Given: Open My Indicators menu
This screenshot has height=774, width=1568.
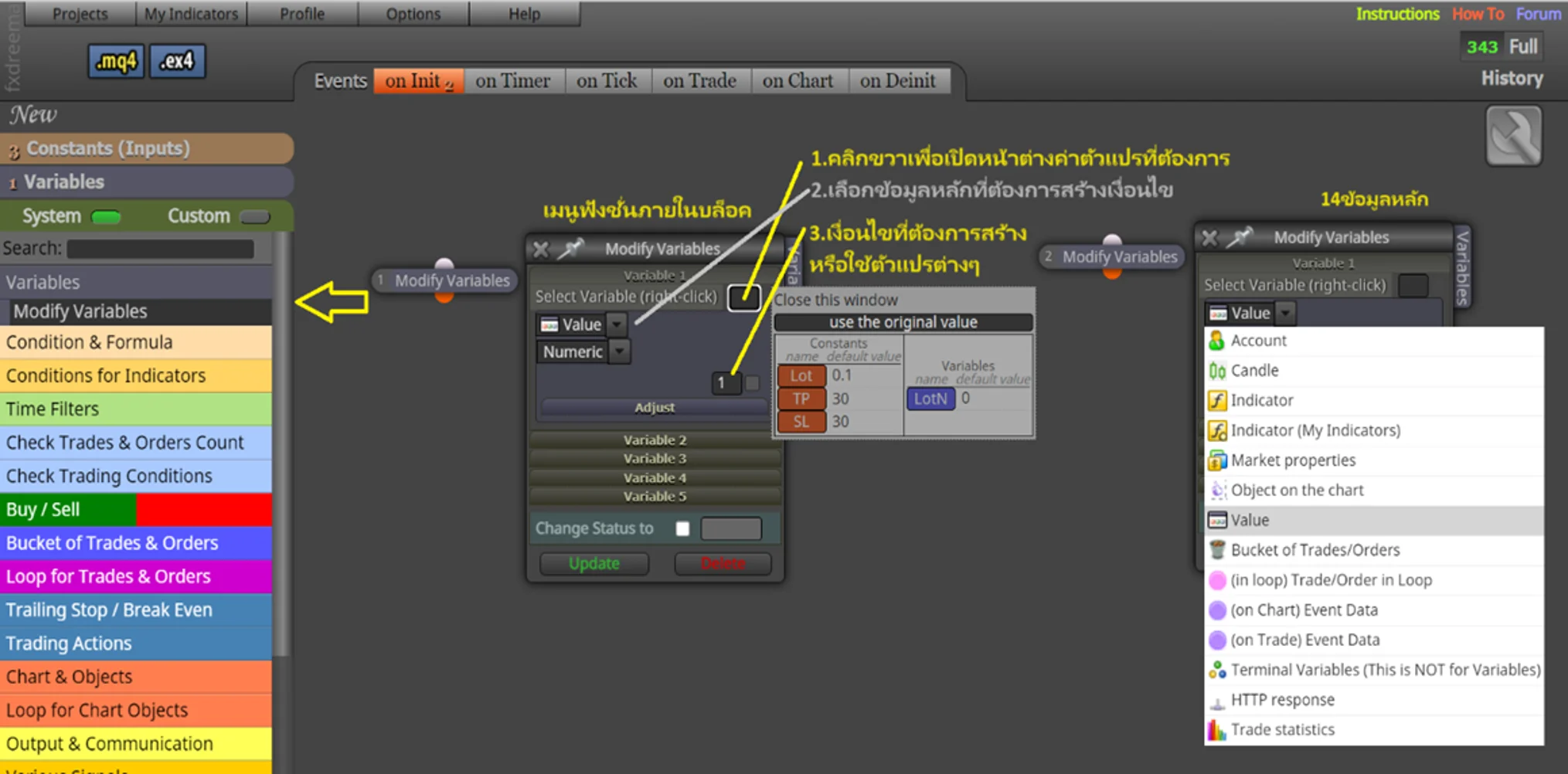Looking at the screenshot, I should point(191,14).
